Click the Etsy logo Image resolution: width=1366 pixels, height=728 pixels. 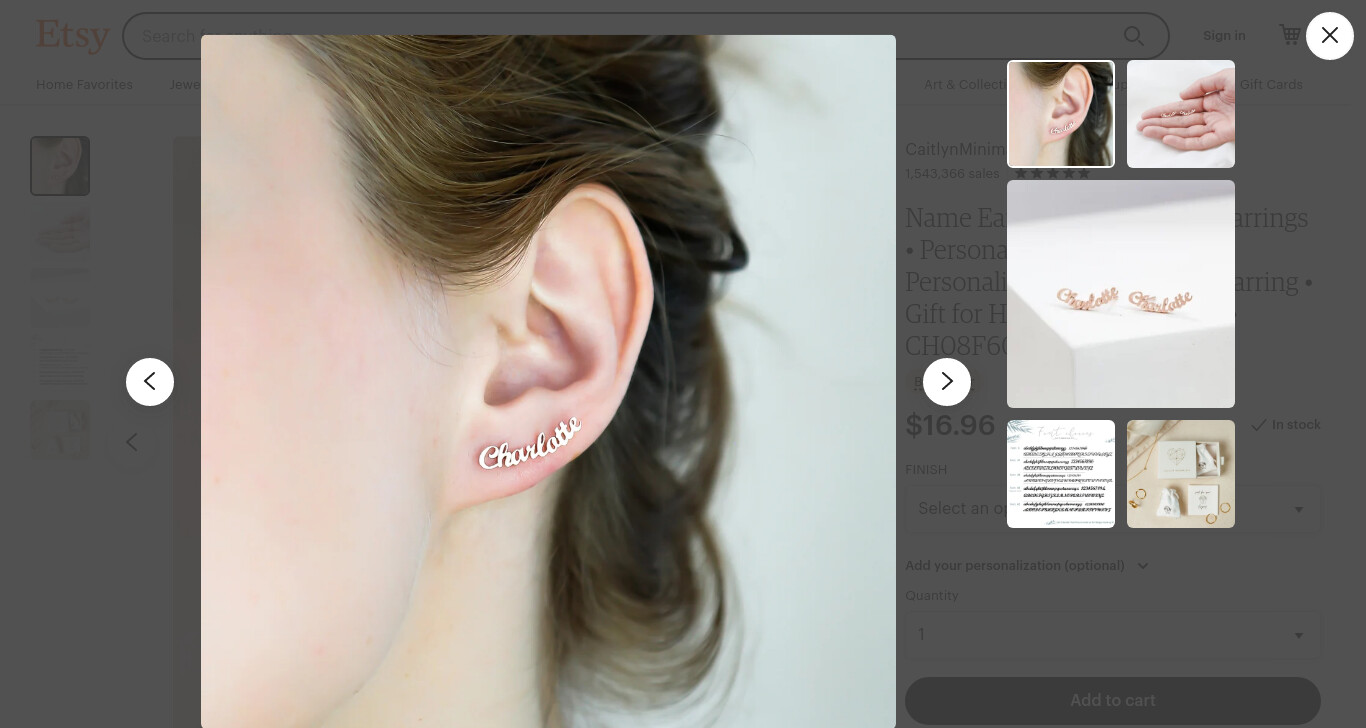tap(73, 36)
